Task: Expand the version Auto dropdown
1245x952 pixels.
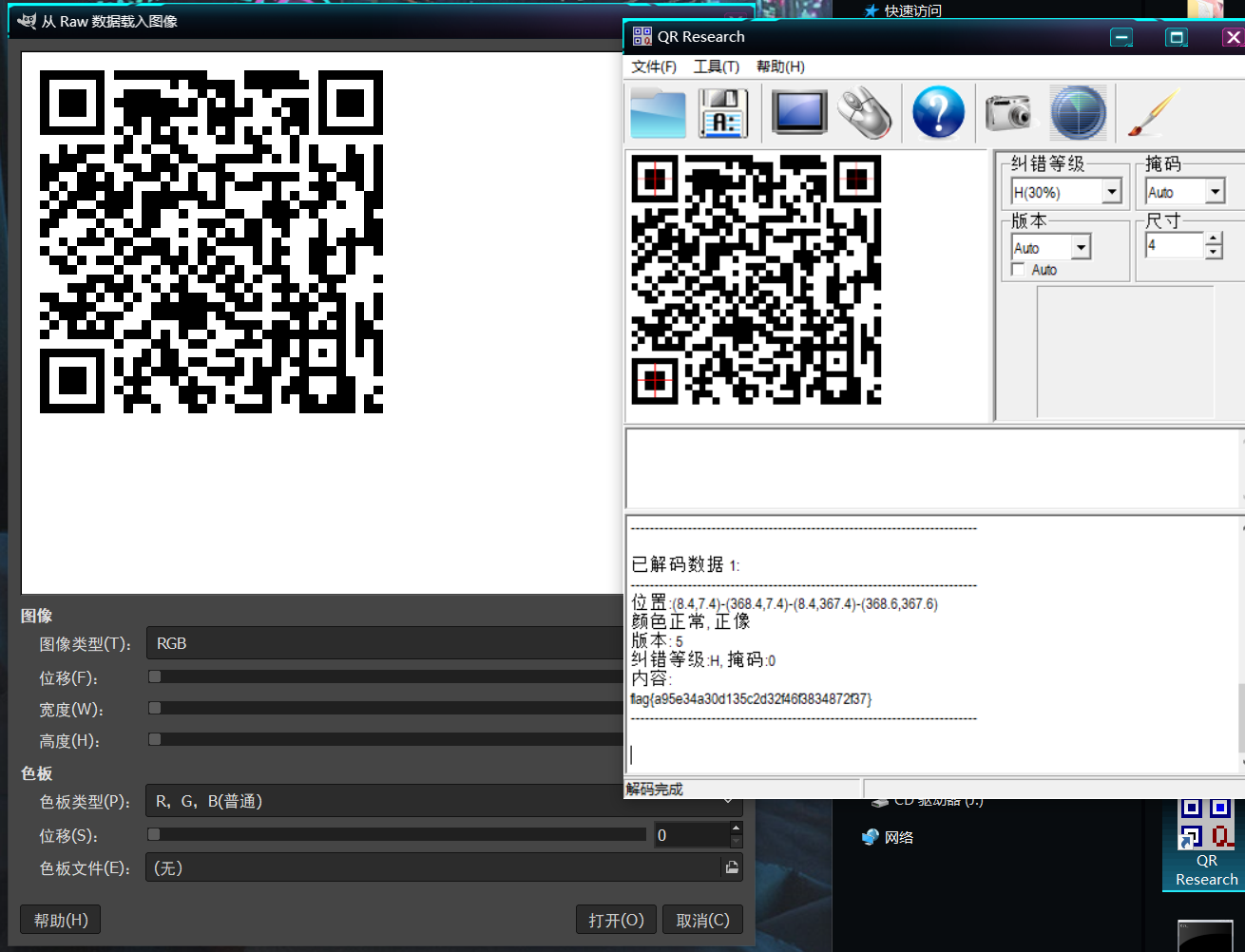Action: [x=1081, y=248]
